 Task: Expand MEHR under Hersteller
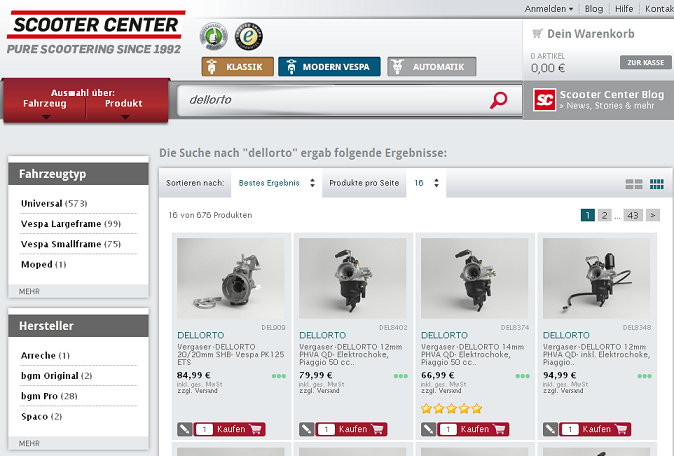click(29, 443)
